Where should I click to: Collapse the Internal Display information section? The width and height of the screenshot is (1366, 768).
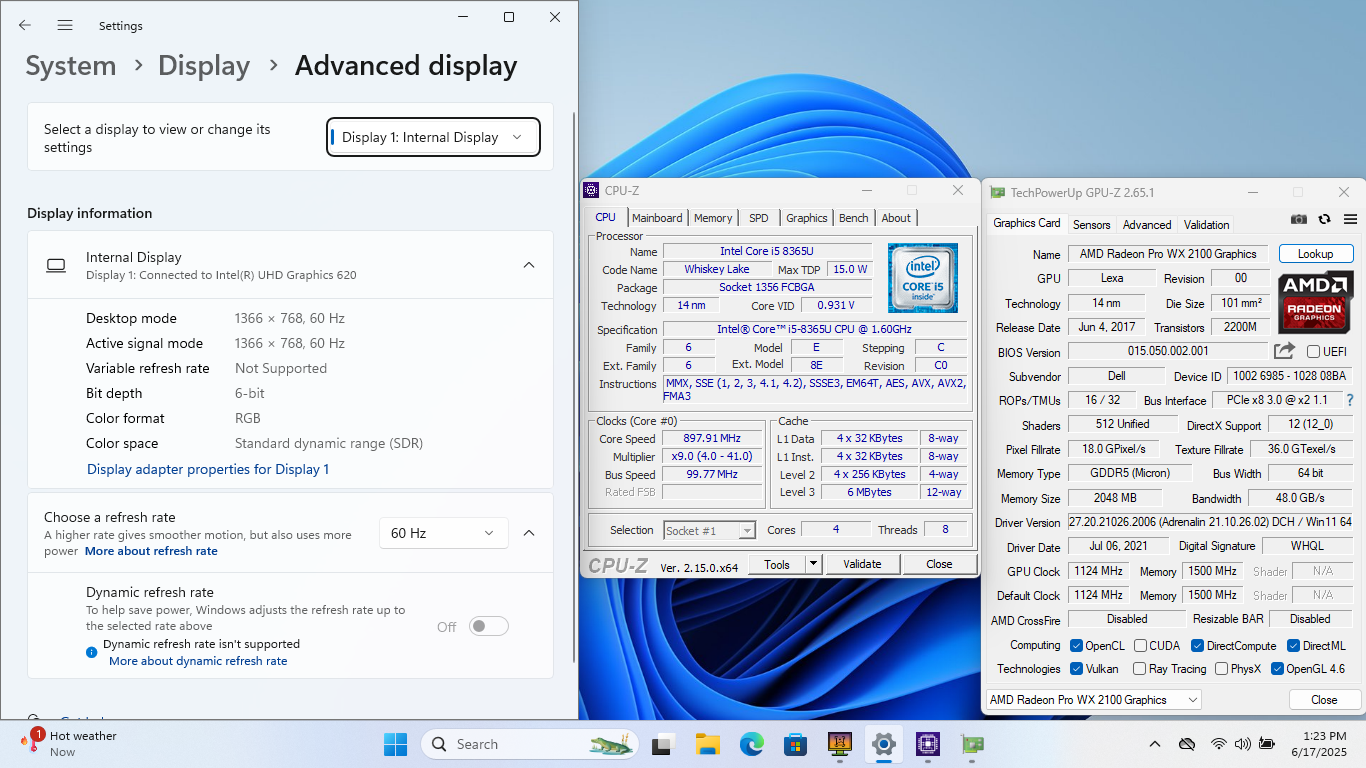point(529,265)
